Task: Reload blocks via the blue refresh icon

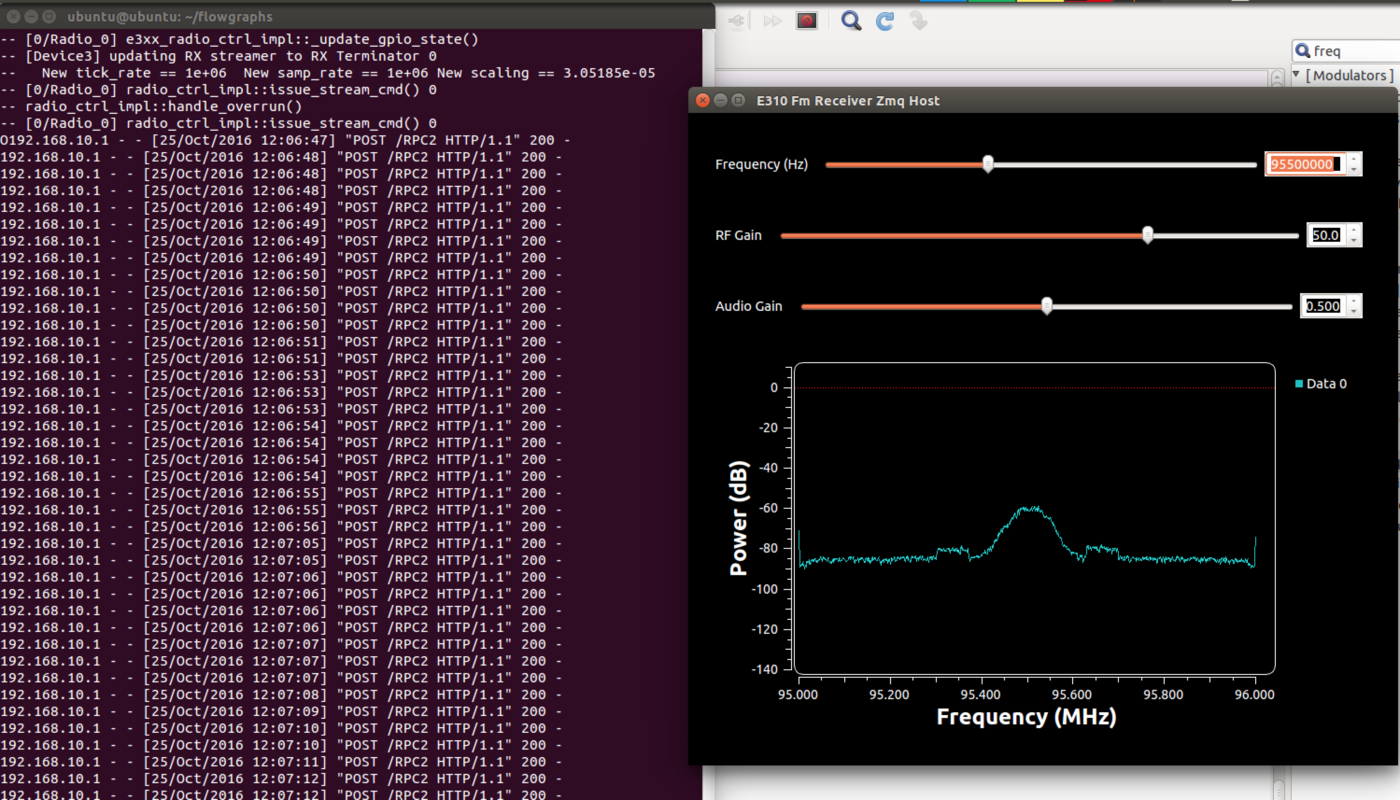Action: point(884,20)
